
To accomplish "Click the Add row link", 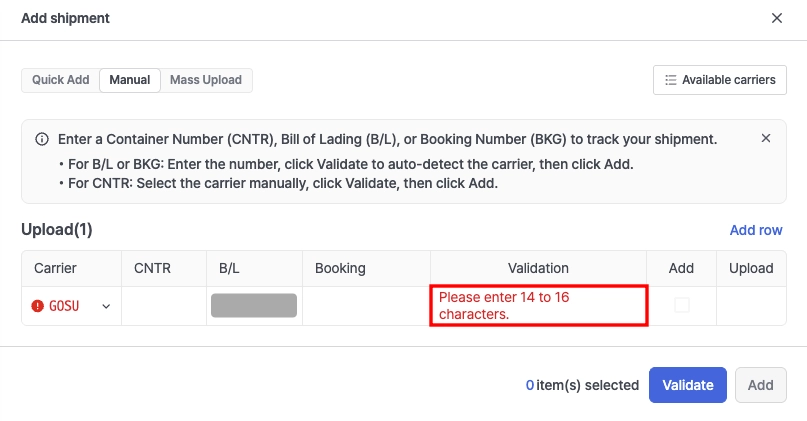I will pyautogui.click(x=756, y=230).
